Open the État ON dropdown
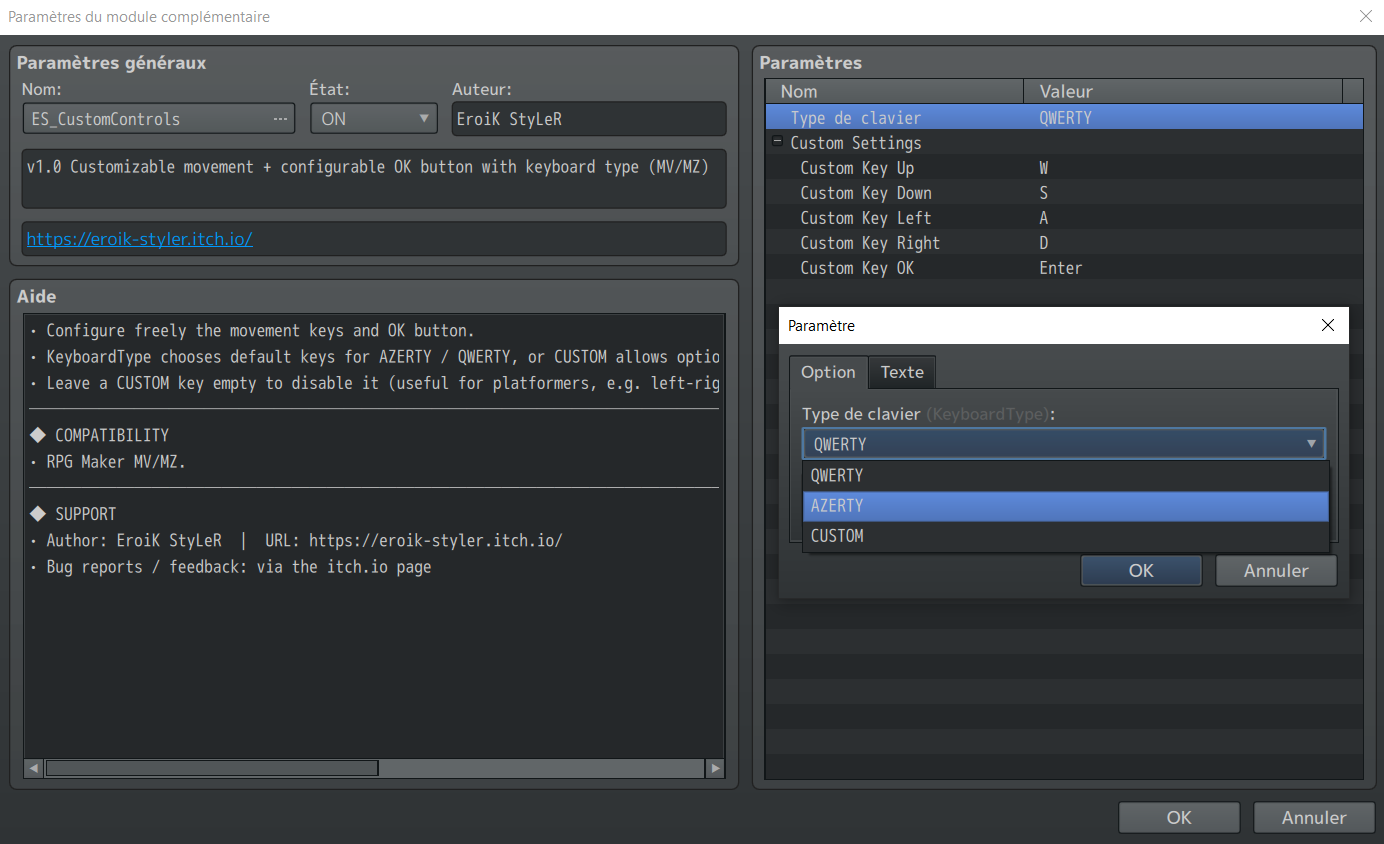This screenshot has width=1384, height=844. click(x=374, y=118)
